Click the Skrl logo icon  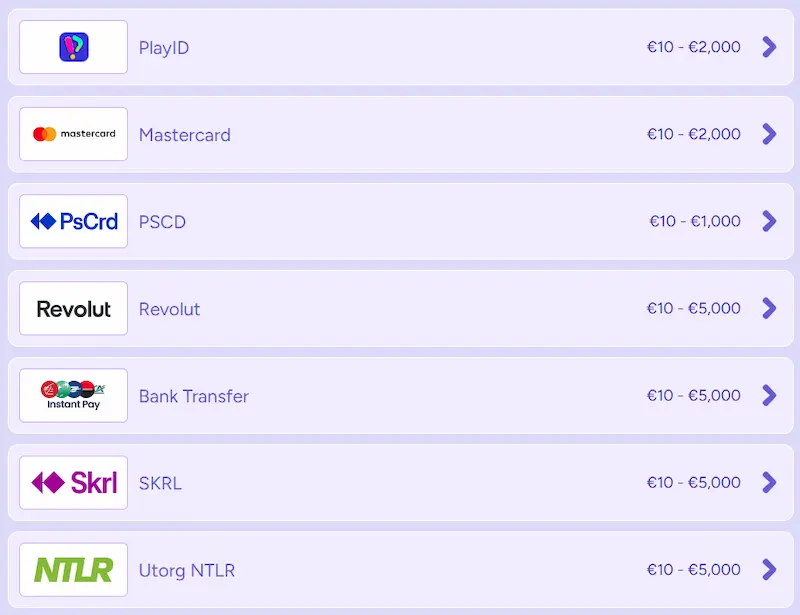pyautogui.click(x=74, y=483)
